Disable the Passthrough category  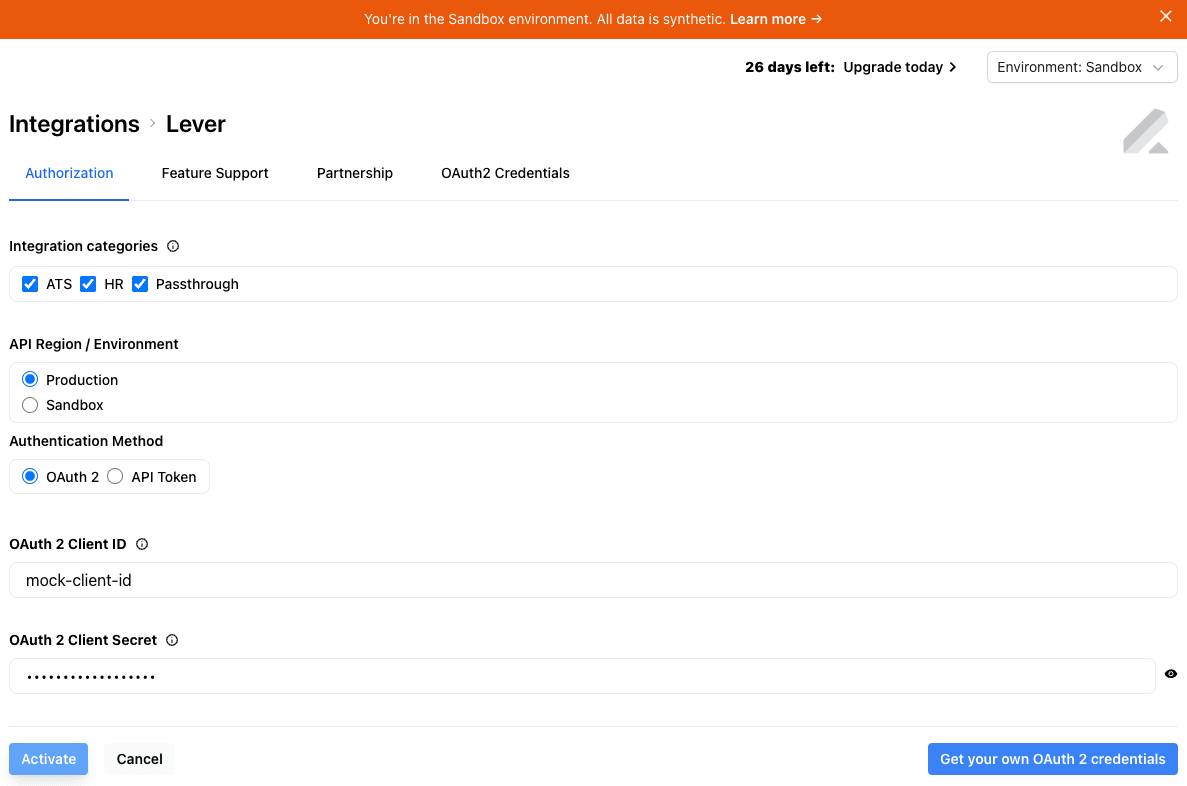tap(140, 284)
